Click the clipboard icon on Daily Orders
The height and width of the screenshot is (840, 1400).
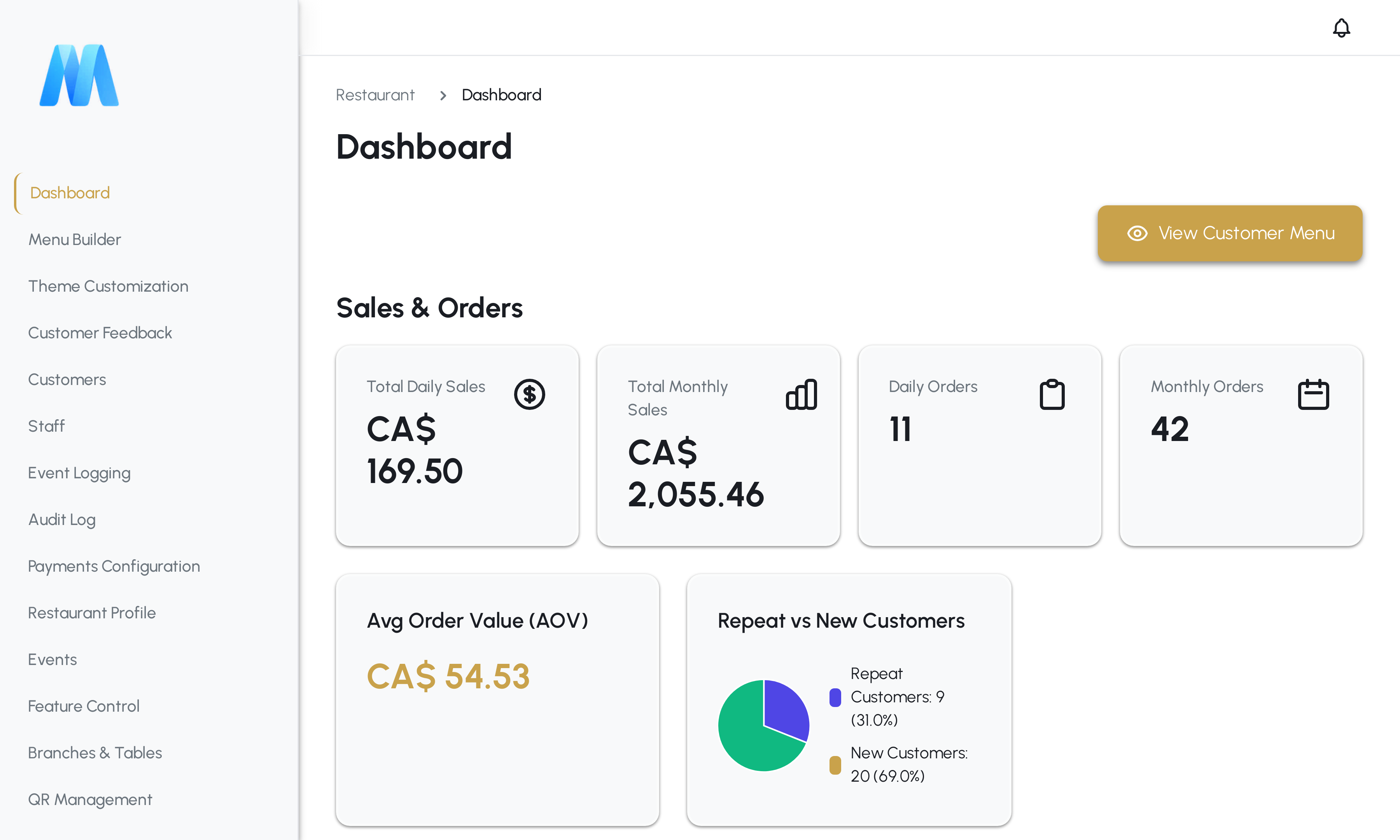click(x=1052, y=394)
